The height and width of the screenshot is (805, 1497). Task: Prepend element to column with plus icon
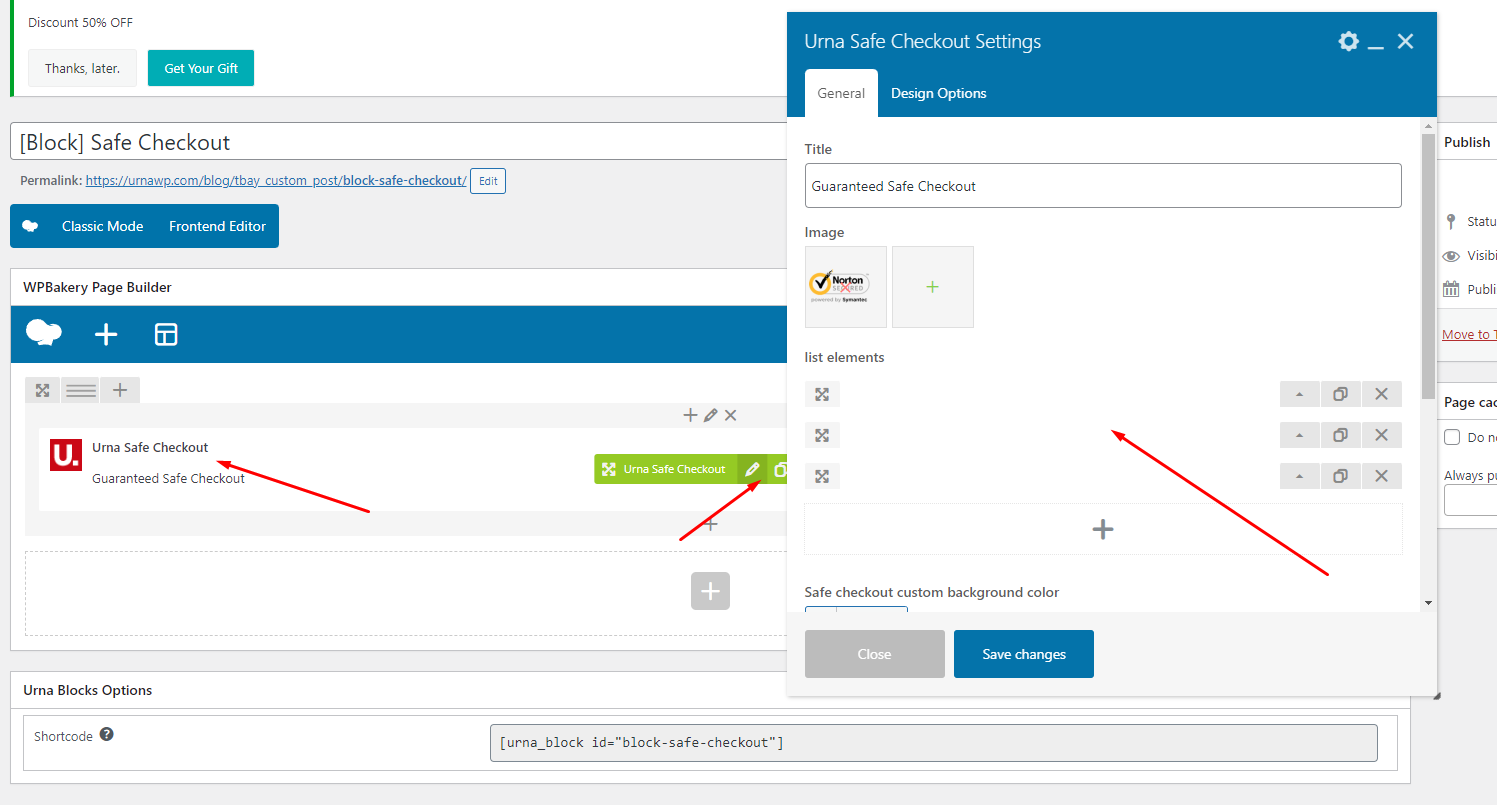[690, 415]
